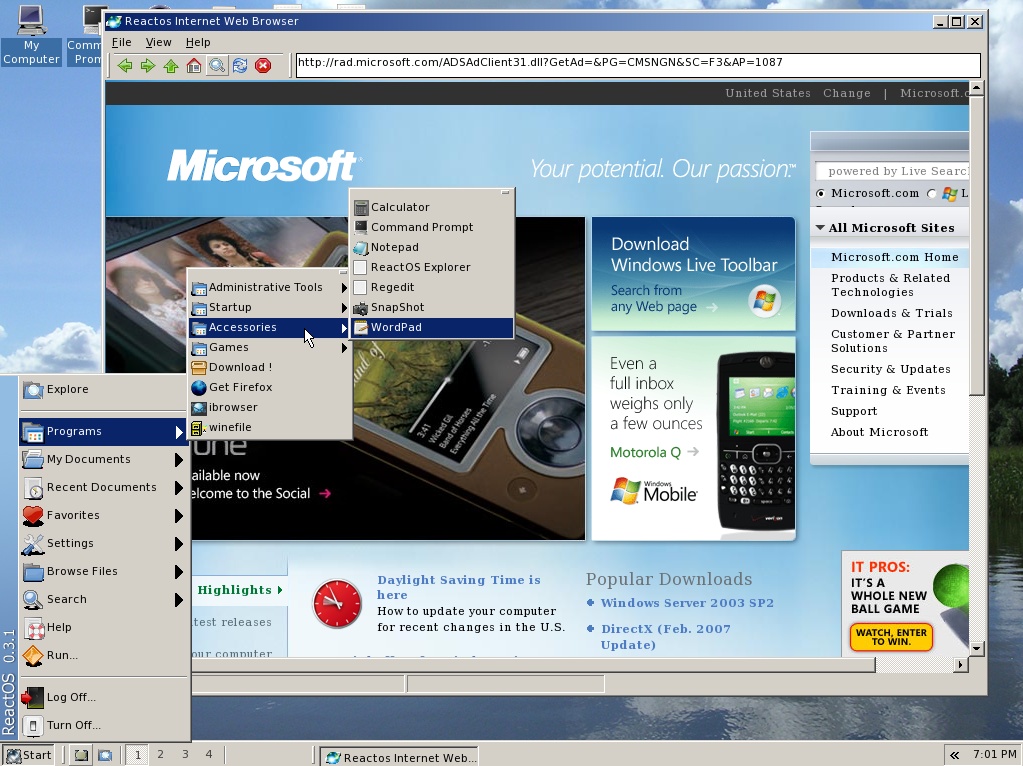The width and height of the screenshot is (1023, 766).
Task: Click the Download ! entry in Programs
Action: (269, 367)
